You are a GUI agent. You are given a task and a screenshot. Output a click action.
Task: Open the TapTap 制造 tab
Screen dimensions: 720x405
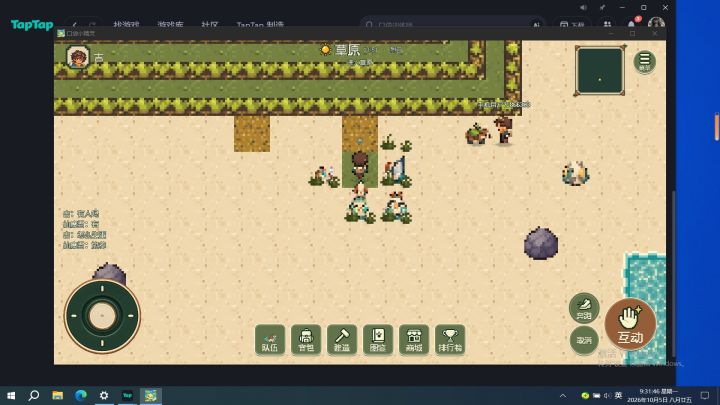[x=260, y=25]
